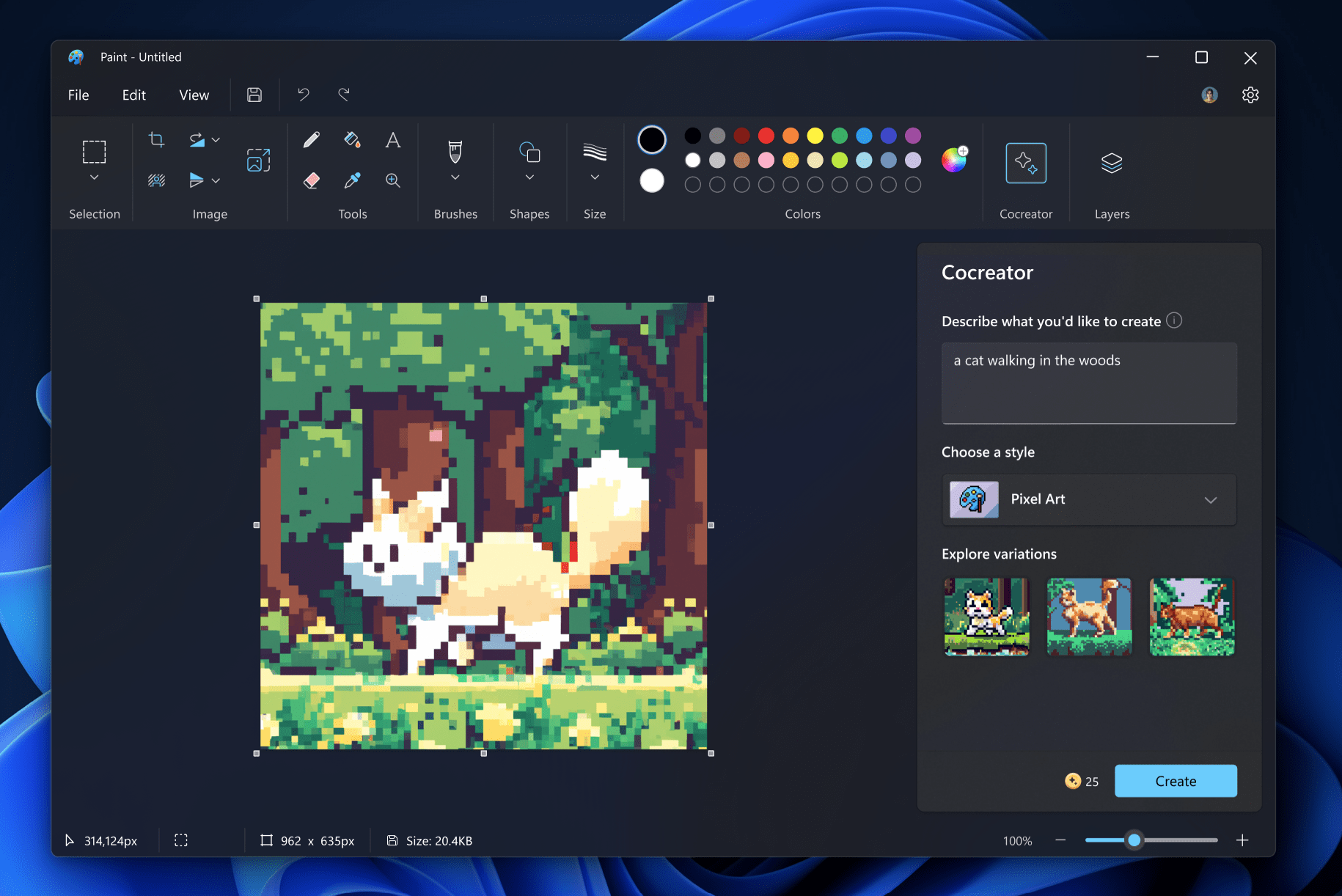
Task: Click the Cocreator panel icon
Action: point(1026,163)
